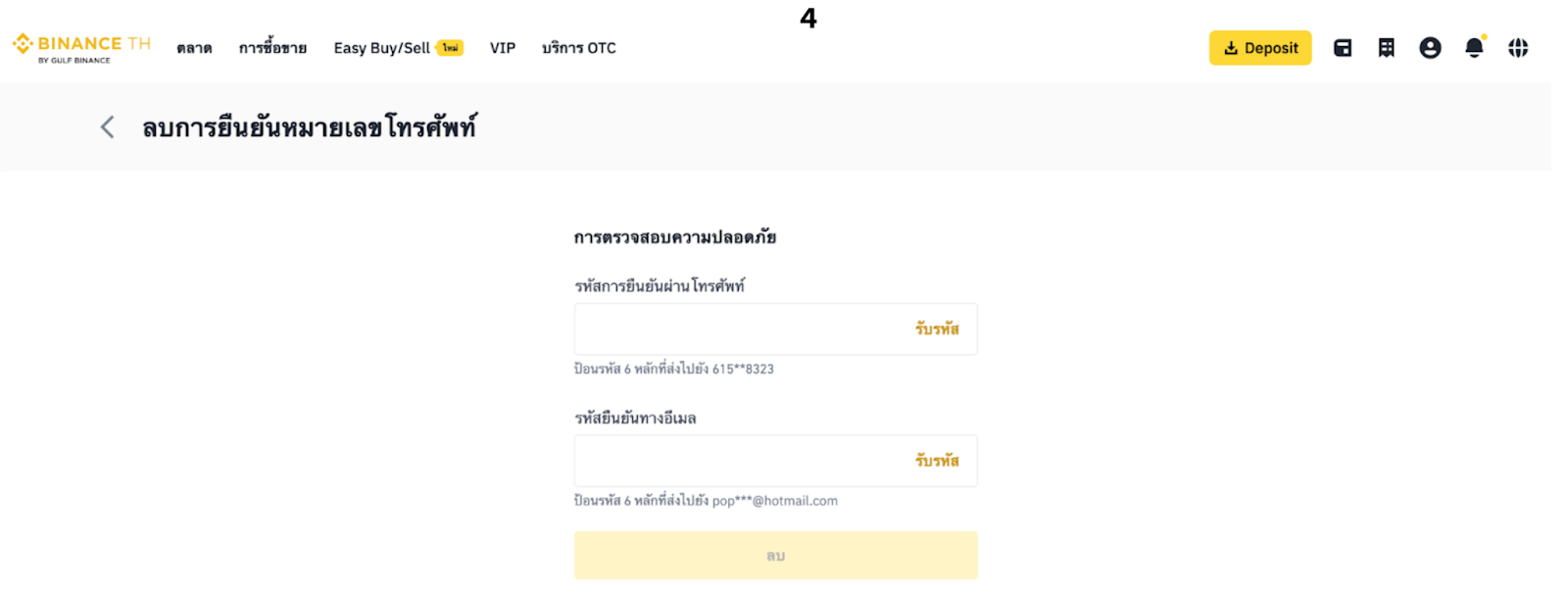Image resolution: width=1568 pixels, height=599 pixels.
Task: Click the yellow ใหม่ badge
Action: (x=450, y=48)
